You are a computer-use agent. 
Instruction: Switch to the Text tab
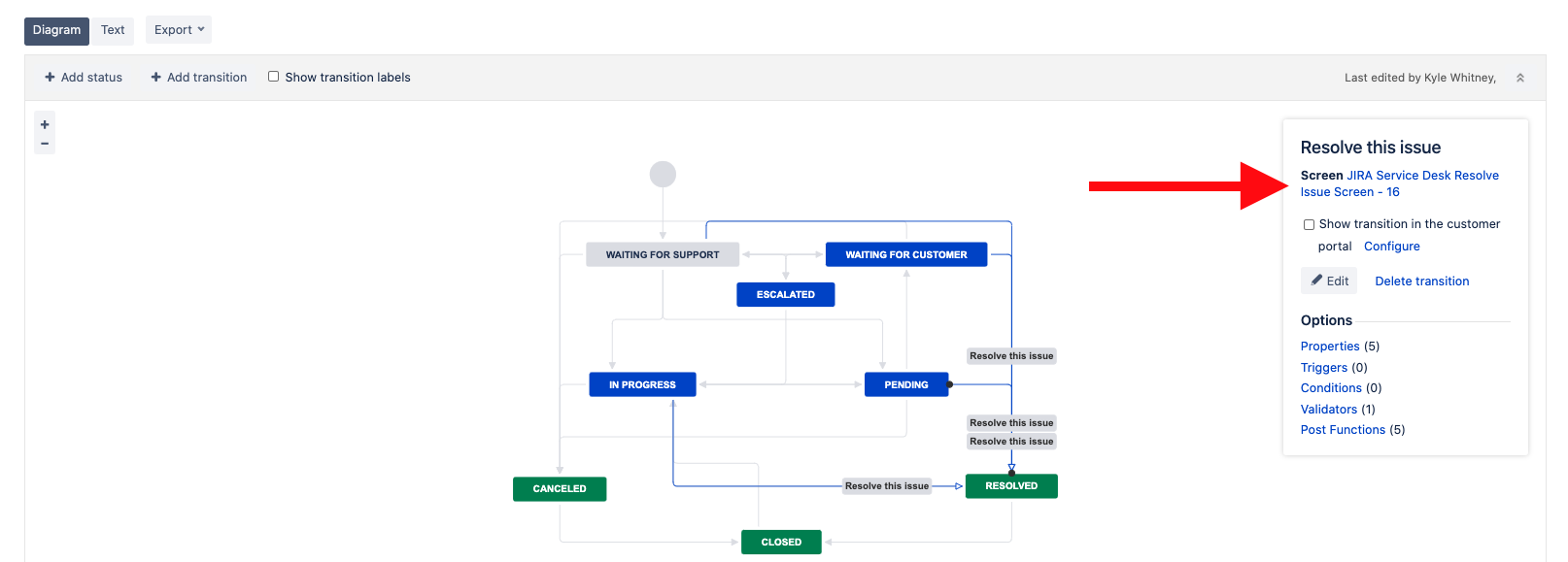(113, 30)
